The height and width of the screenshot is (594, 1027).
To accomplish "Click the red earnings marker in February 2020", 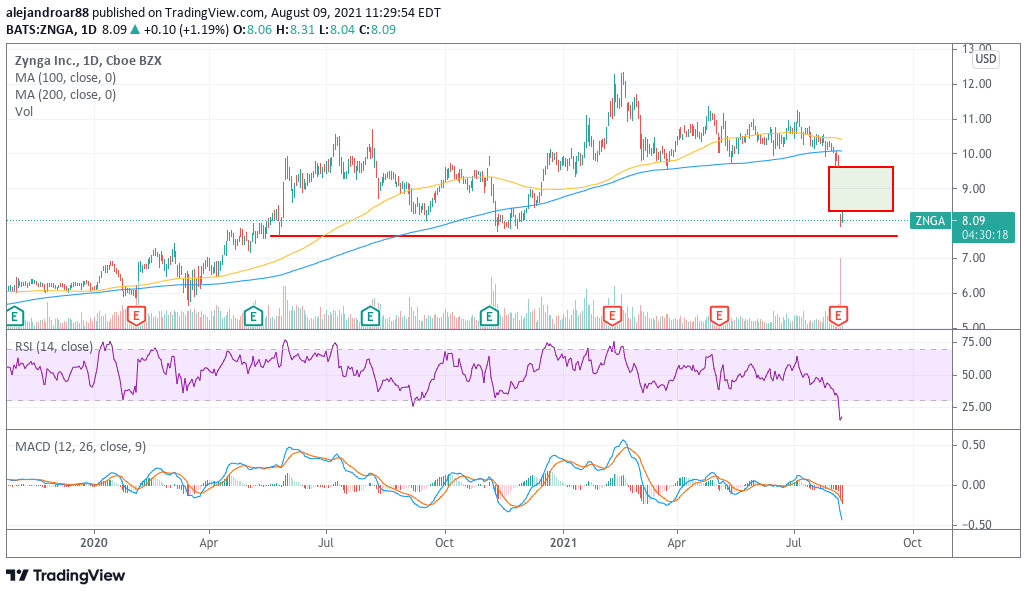I will click(136, 316).
